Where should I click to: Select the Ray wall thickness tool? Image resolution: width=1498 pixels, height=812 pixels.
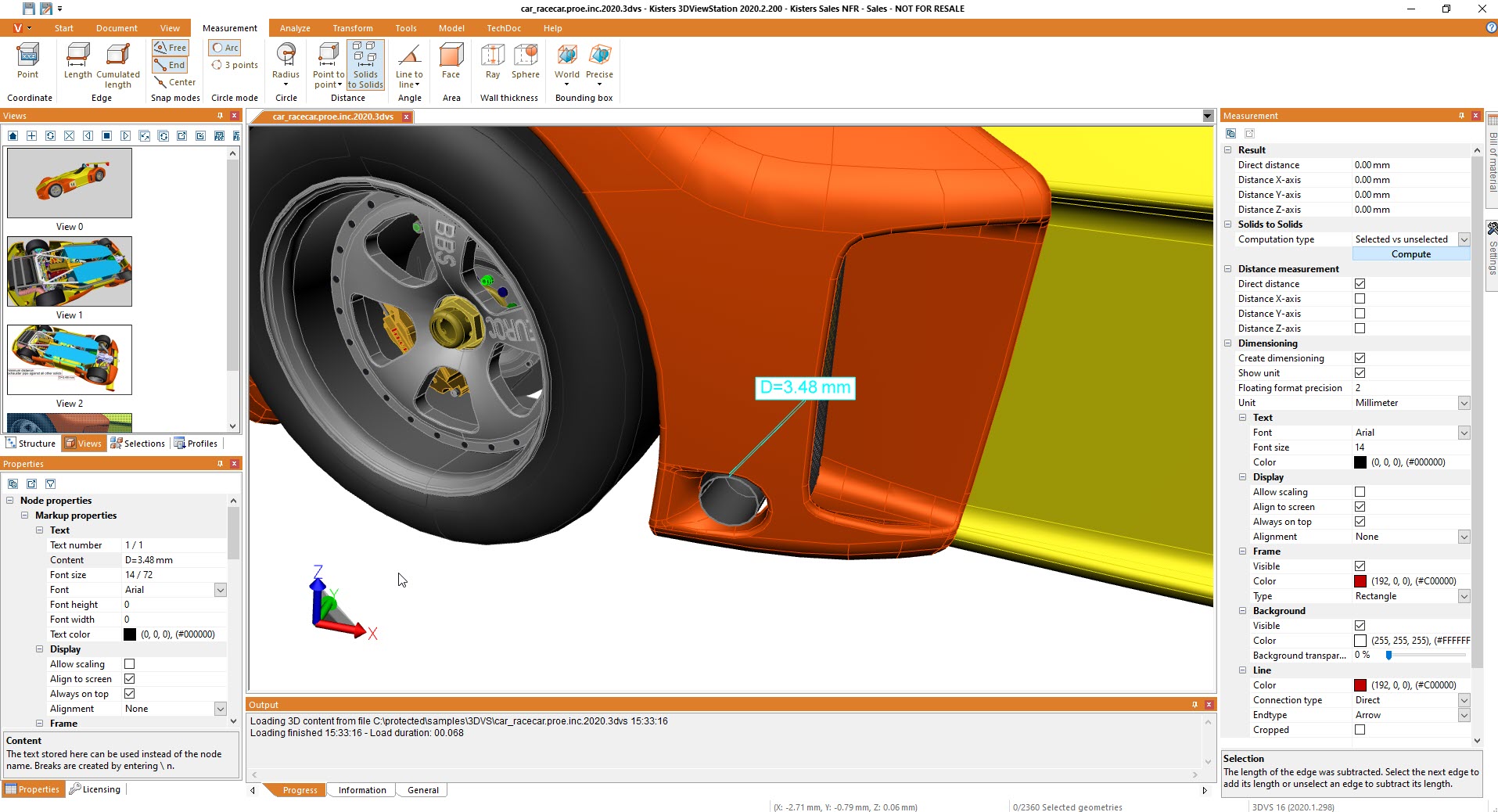click(x=493, y=61)
